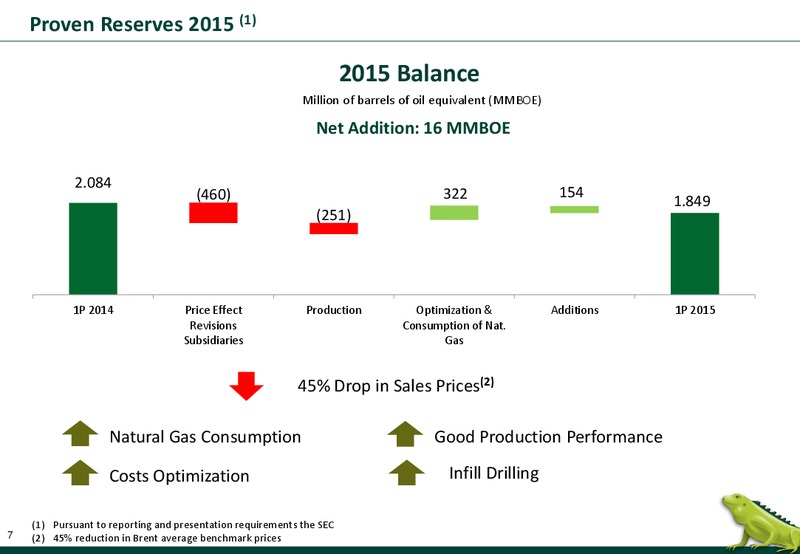Select the 1P 2015 dark green bar
This screenshot has width=800, height=554.
tap(695, 254)
